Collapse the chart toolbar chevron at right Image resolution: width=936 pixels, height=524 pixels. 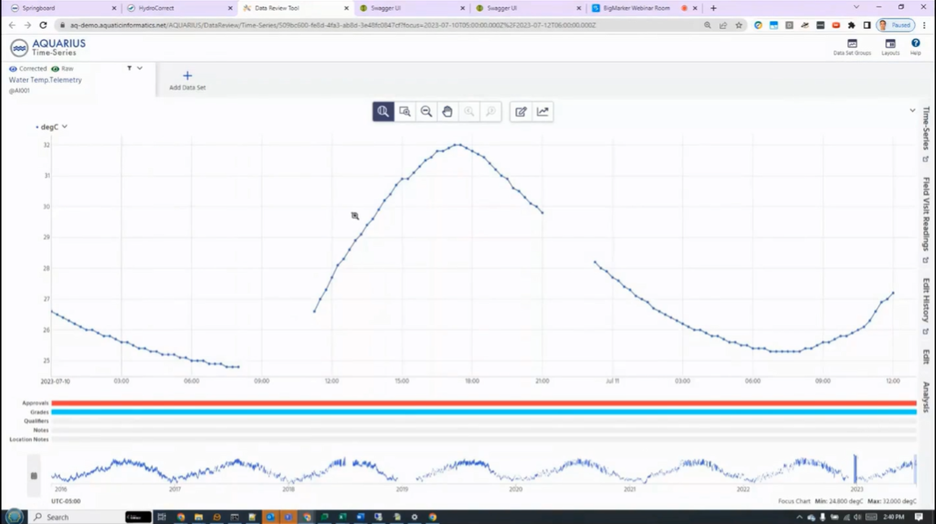coord(912,110)
